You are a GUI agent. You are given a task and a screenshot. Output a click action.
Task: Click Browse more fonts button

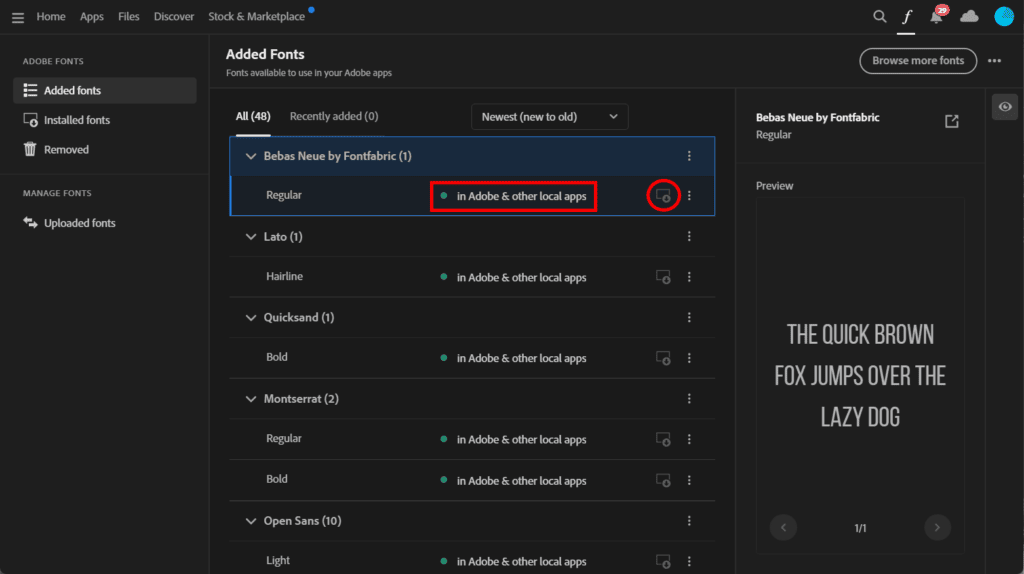click(x=917, y=61)
